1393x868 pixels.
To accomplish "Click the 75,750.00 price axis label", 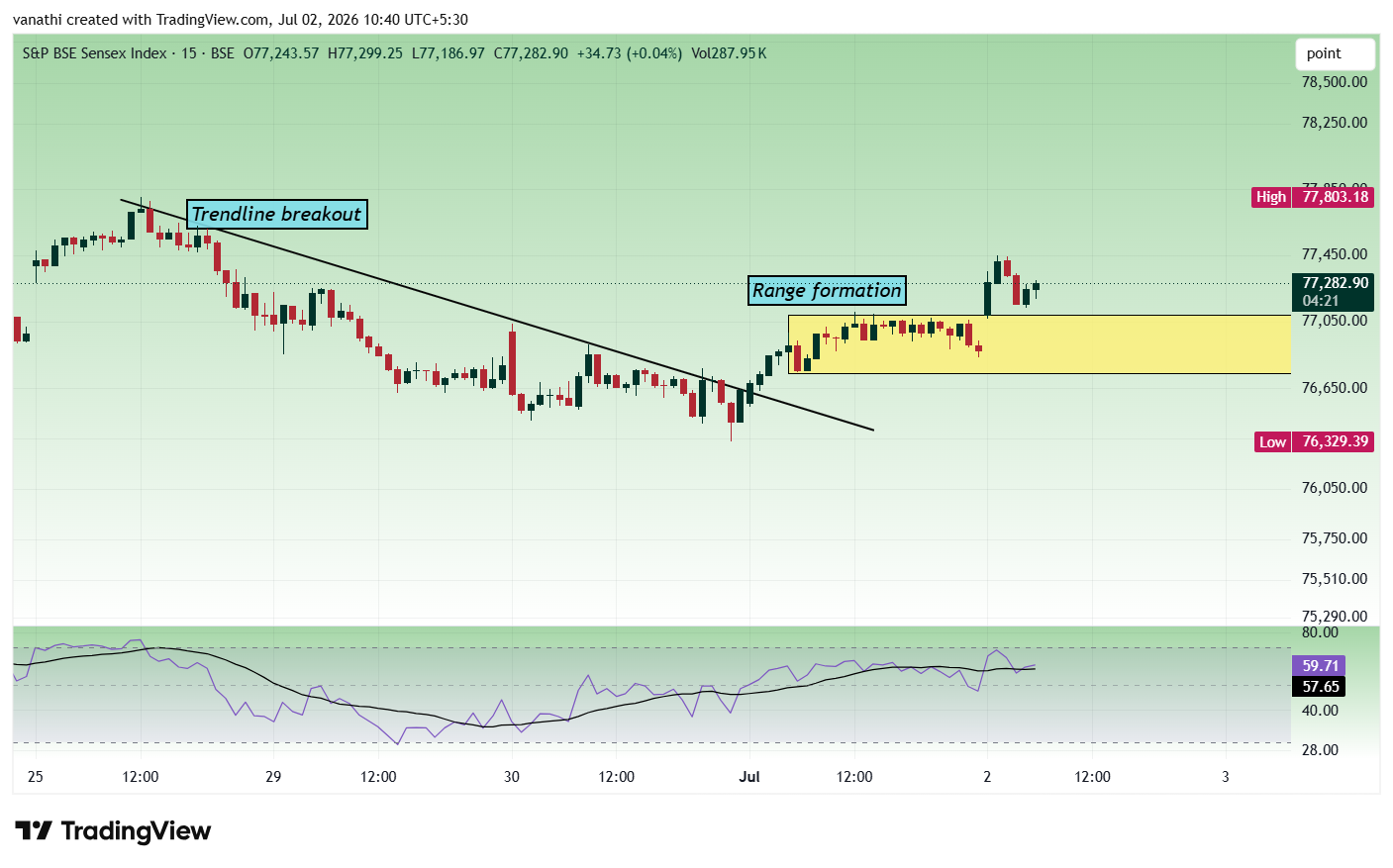I will [x=1335, y=538].
